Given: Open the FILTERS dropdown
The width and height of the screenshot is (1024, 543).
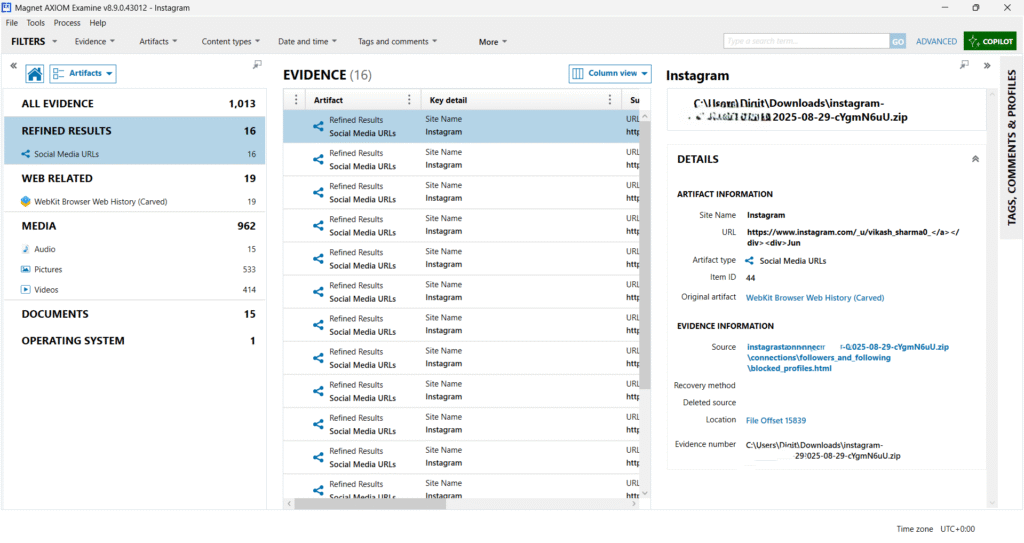Looking at the screenshot, I should (x=34, y=41).
